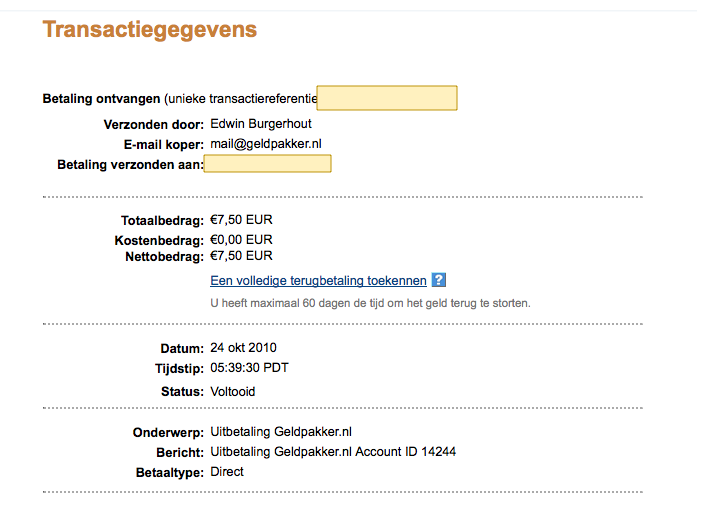Click the Kostenbedrag value €0,00 EUR
This screenshot has width=705, height=508.
tap(241, 240)
